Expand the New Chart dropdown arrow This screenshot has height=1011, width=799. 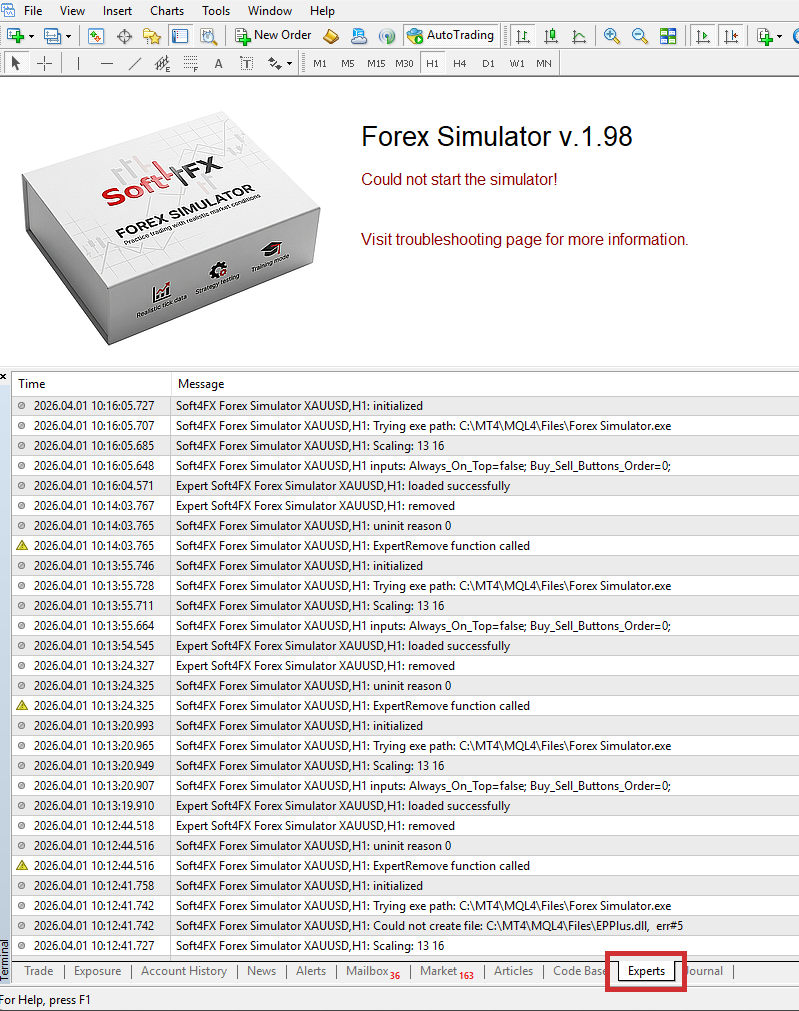[31, 37]
